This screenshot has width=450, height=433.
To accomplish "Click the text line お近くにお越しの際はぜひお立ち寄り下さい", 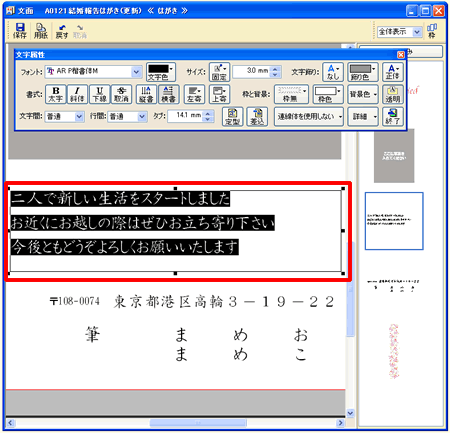I will (143, 223).
